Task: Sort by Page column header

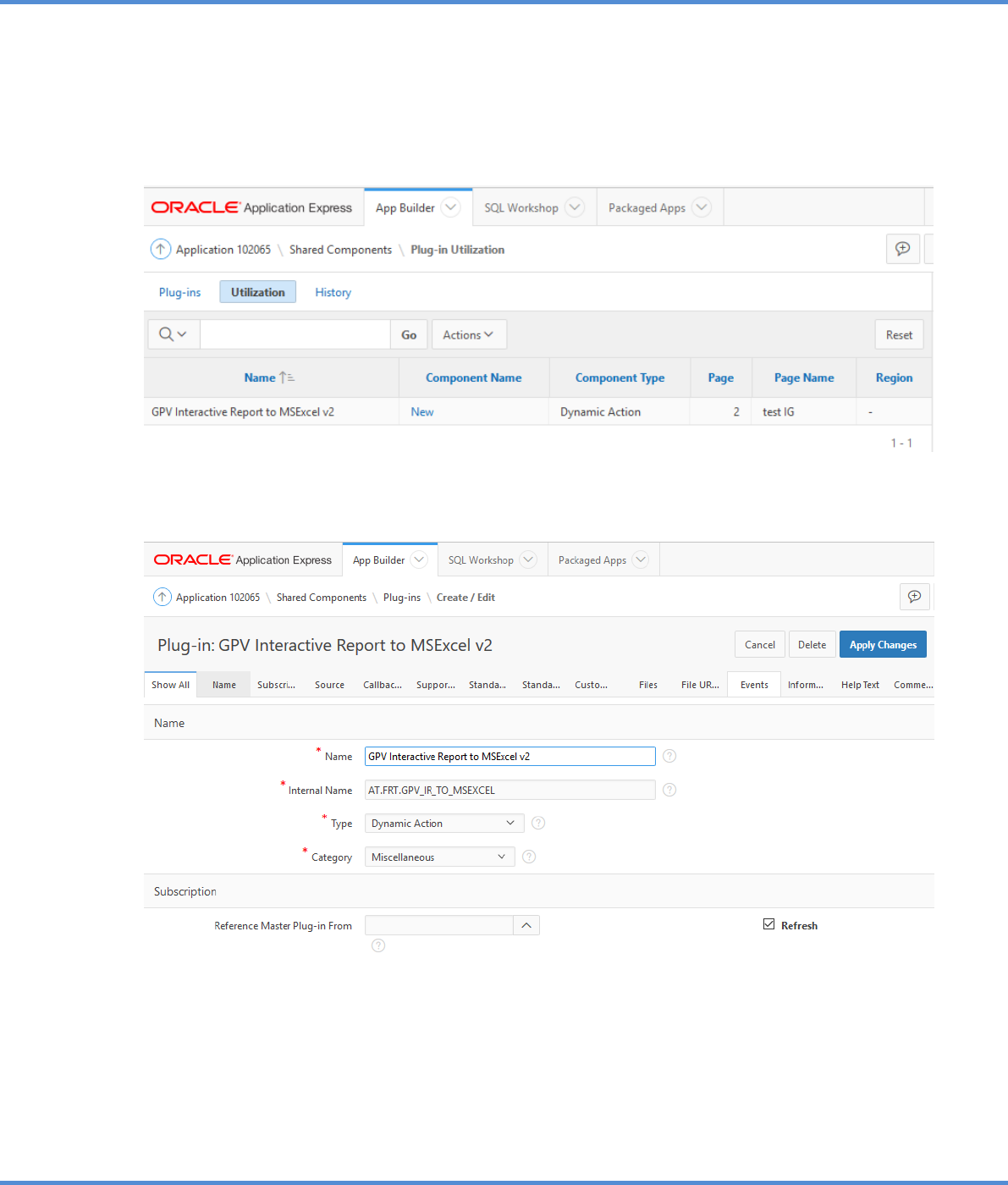Action: [721, 378]
